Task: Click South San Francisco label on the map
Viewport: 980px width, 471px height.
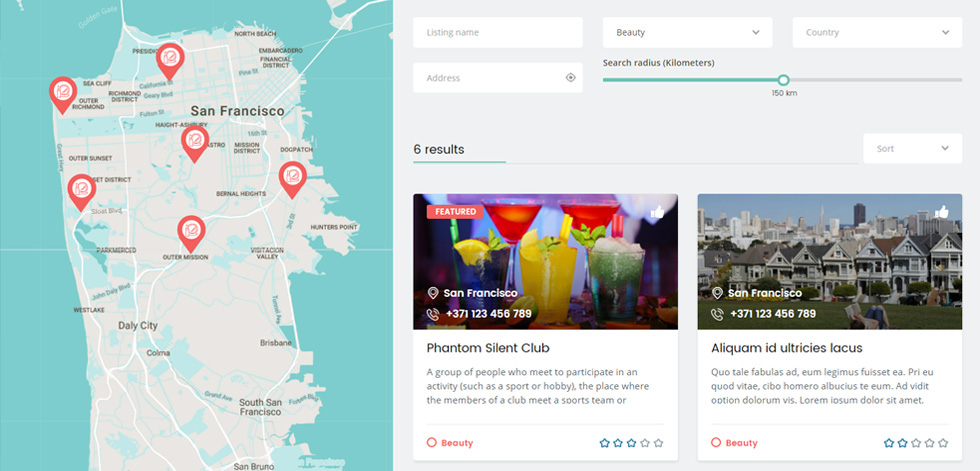Action: tap(261, 407)
